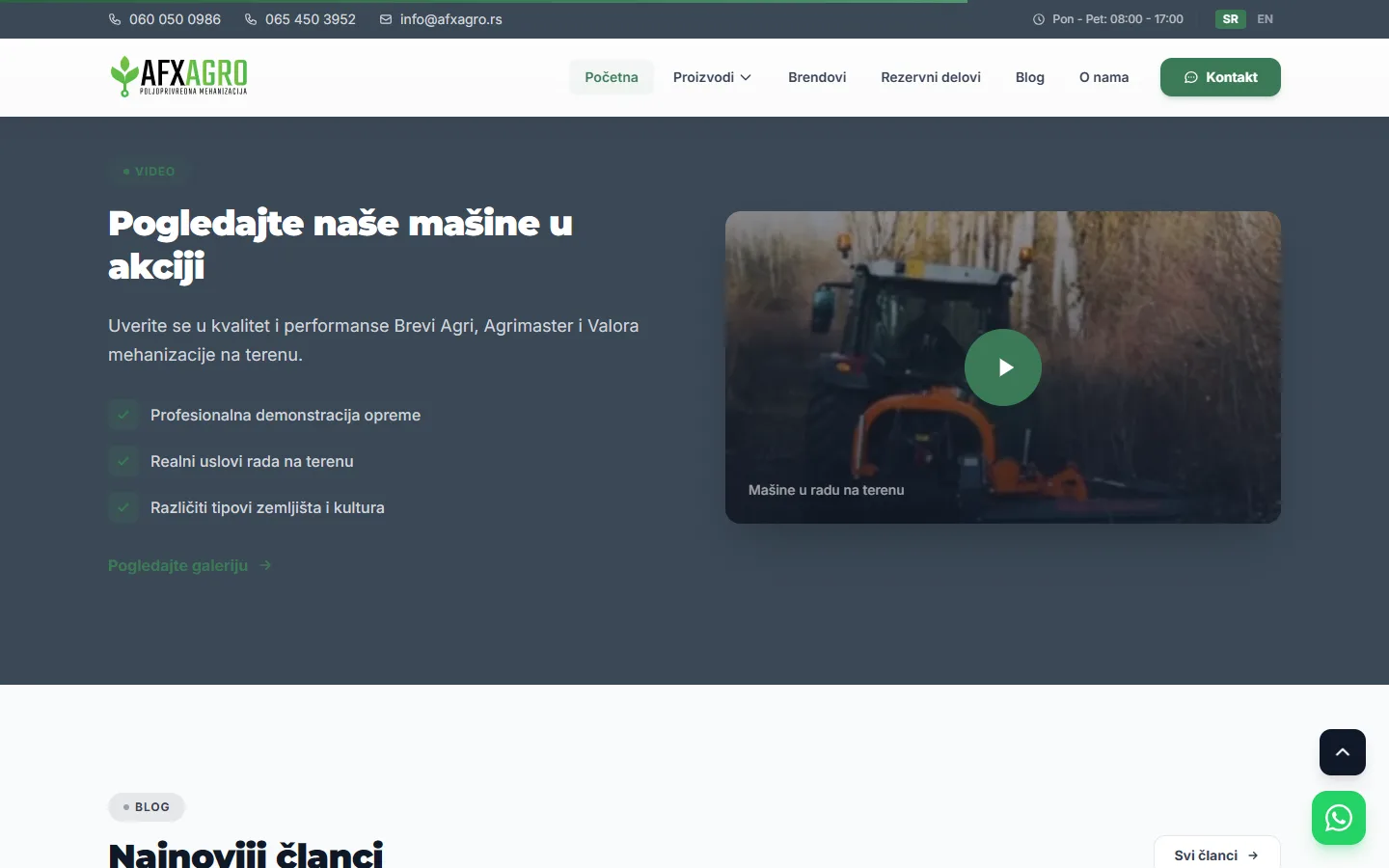This screenshot has width=1389, height=868.
Task: Open the O nama page
Action: click(x=1104, y=77)
